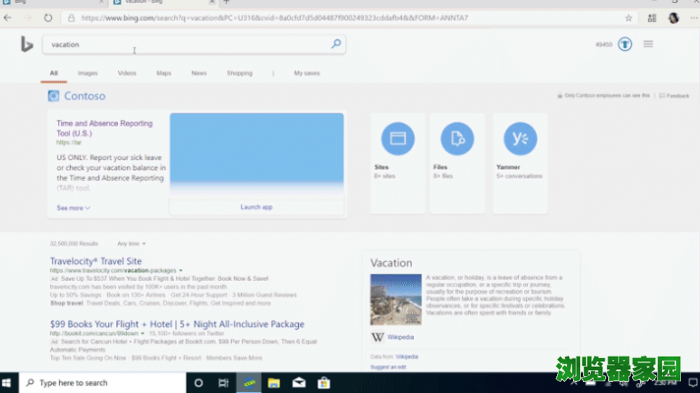700x393 pixels.
Task: Click the Bing rewards medal icon
Action: click(x=625, y=44)
